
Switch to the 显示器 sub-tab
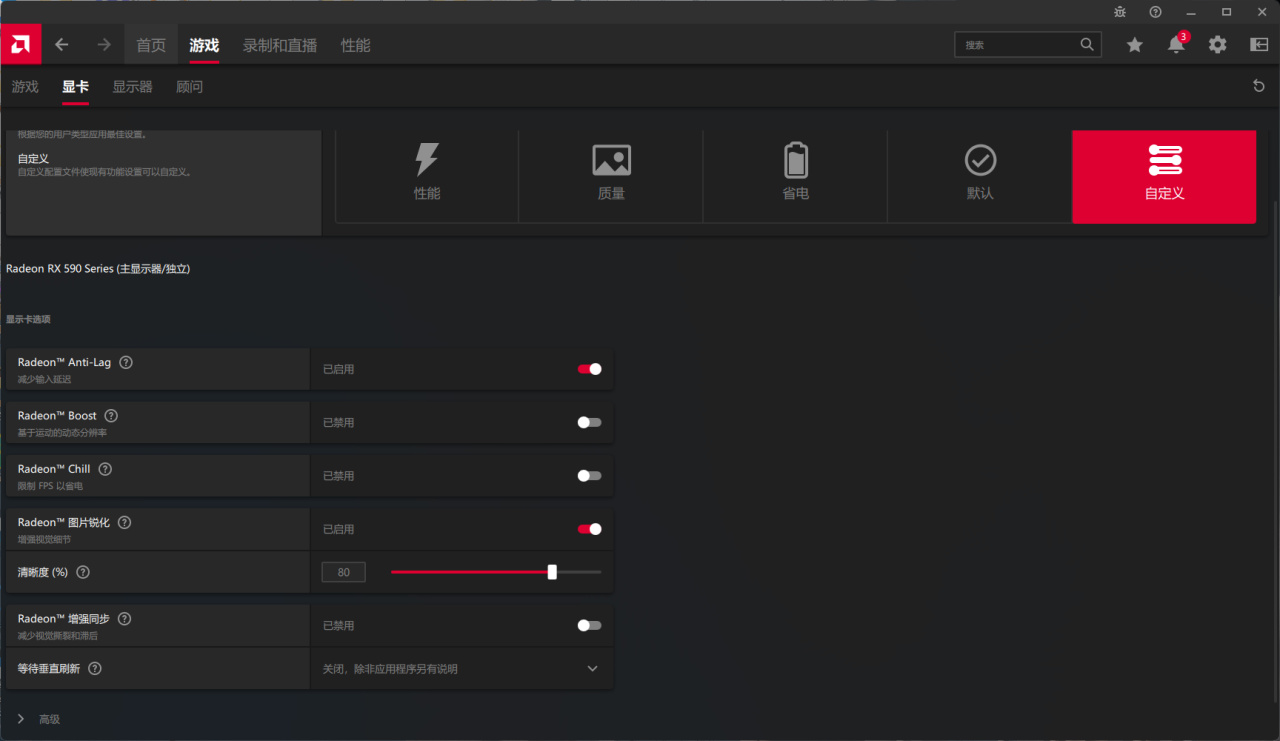click(x=132, y=87)
